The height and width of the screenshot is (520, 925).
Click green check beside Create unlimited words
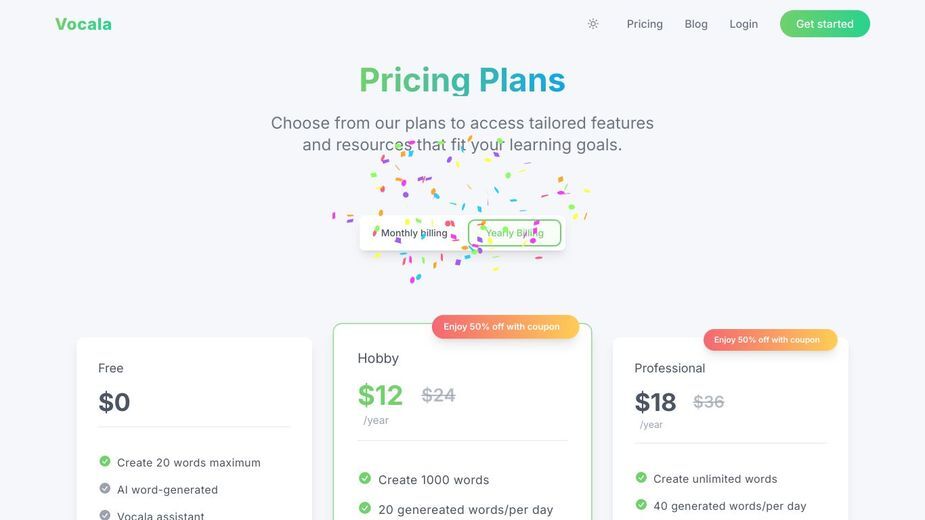point(641,478)
